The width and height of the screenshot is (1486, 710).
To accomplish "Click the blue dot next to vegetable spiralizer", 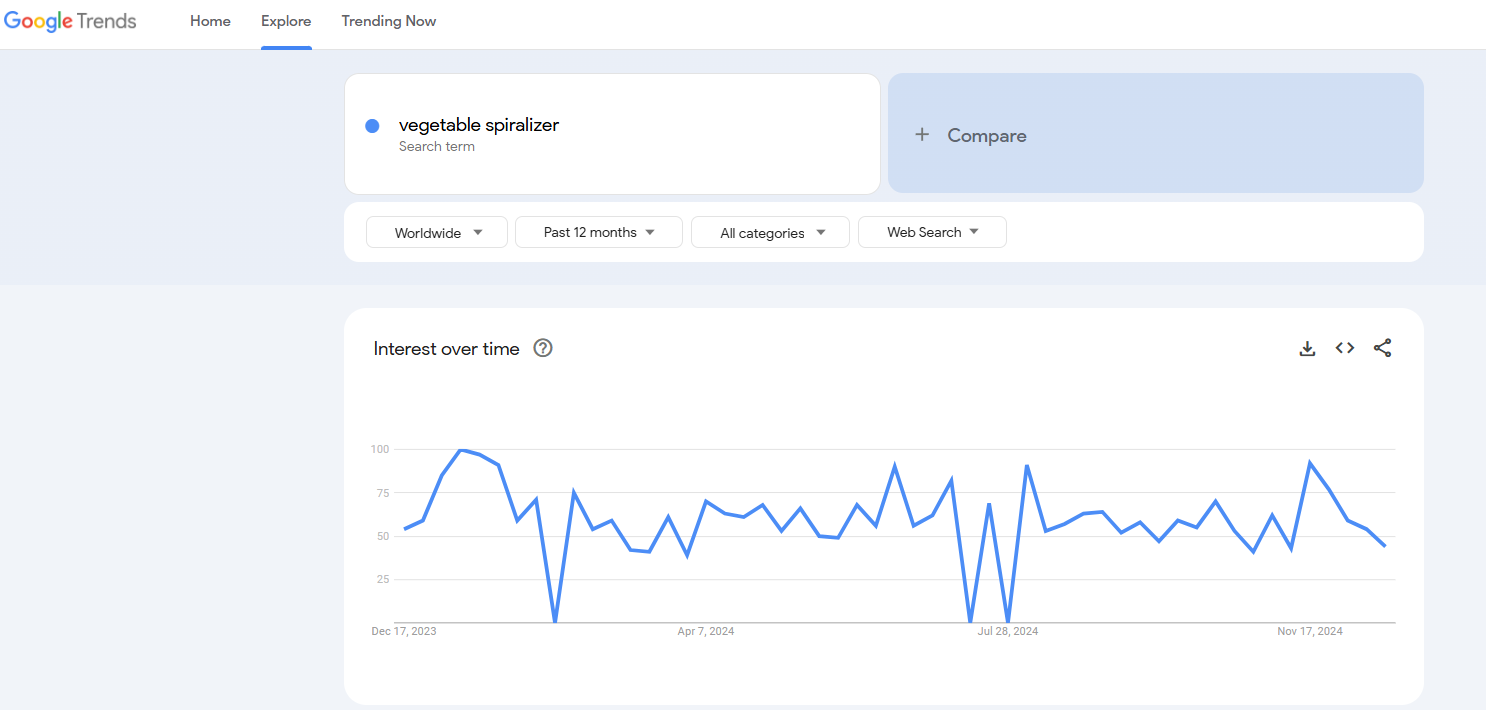I will [372, 126].
